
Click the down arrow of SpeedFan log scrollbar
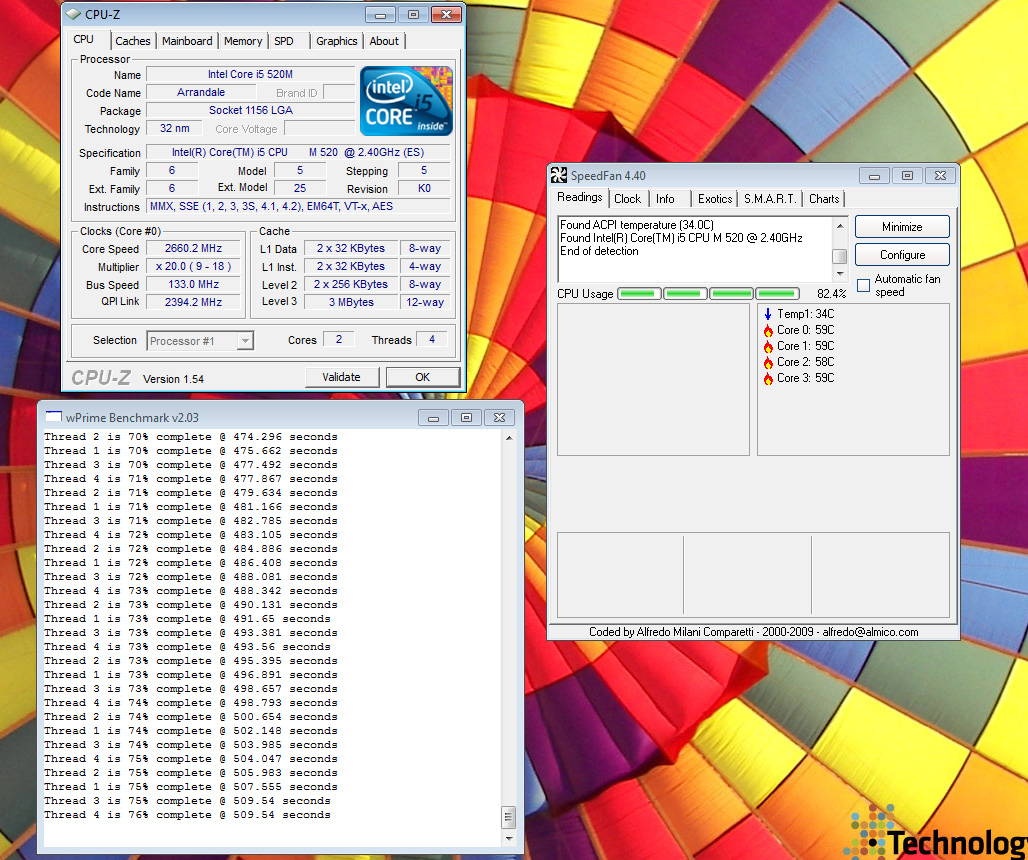(x=839, y=274)
